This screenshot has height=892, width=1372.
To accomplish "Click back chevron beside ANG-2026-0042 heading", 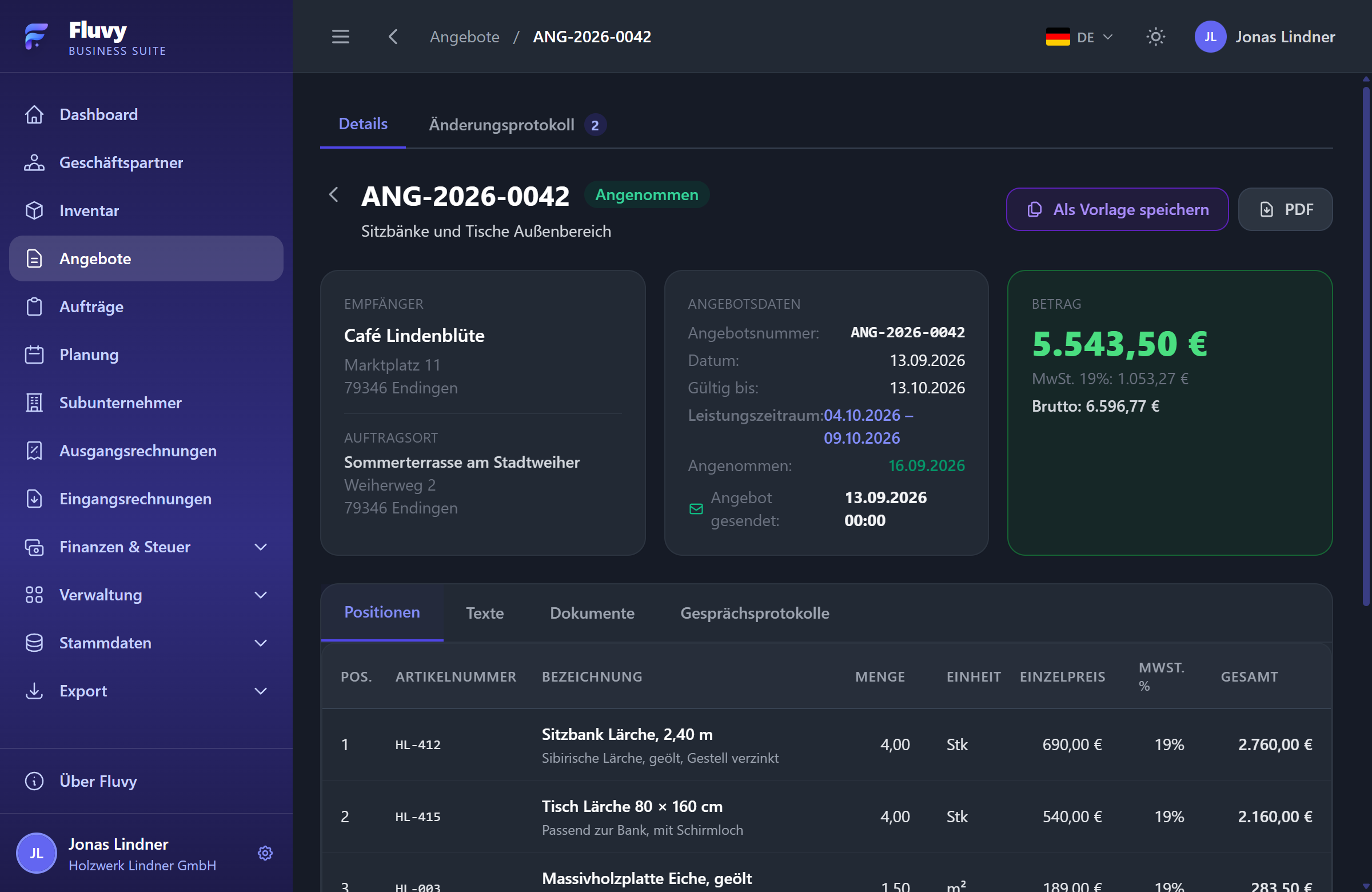I will coord(334,195).
